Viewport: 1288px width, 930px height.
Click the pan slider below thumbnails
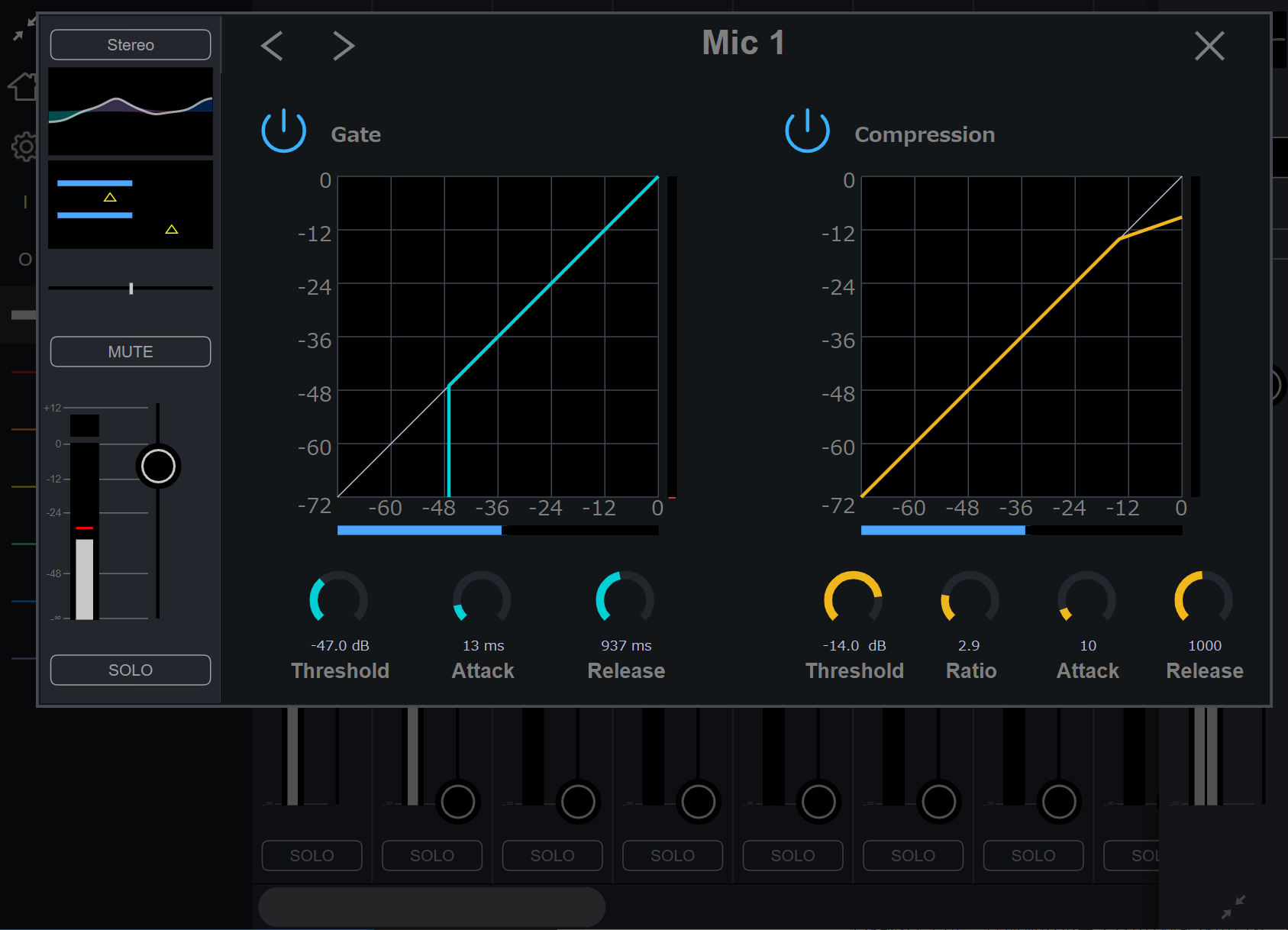click(x=131, y=289)
